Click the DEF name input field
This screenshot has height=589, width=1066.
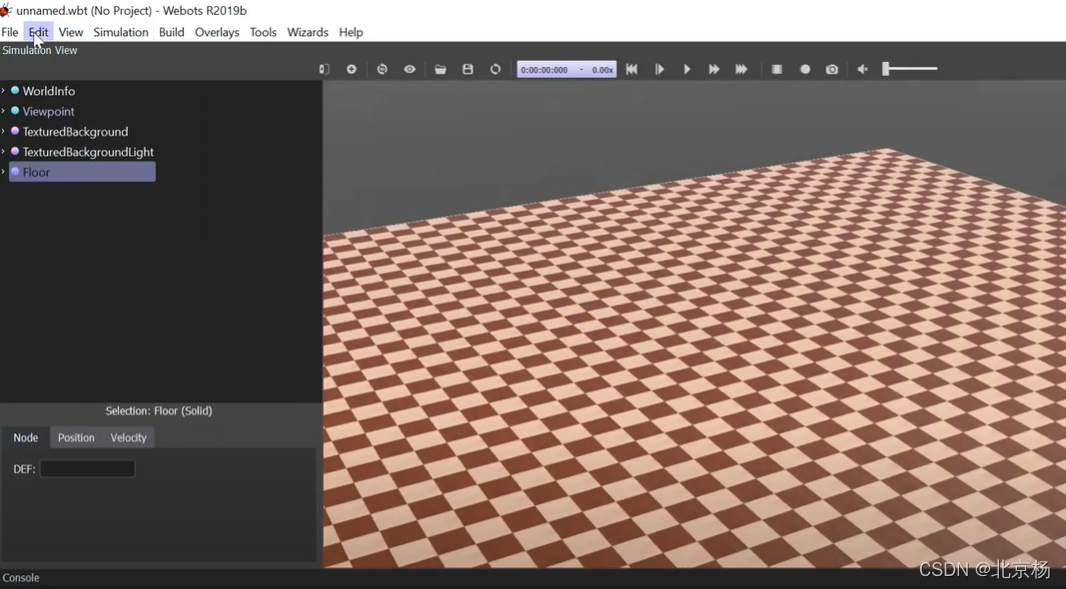pos(87,469)
